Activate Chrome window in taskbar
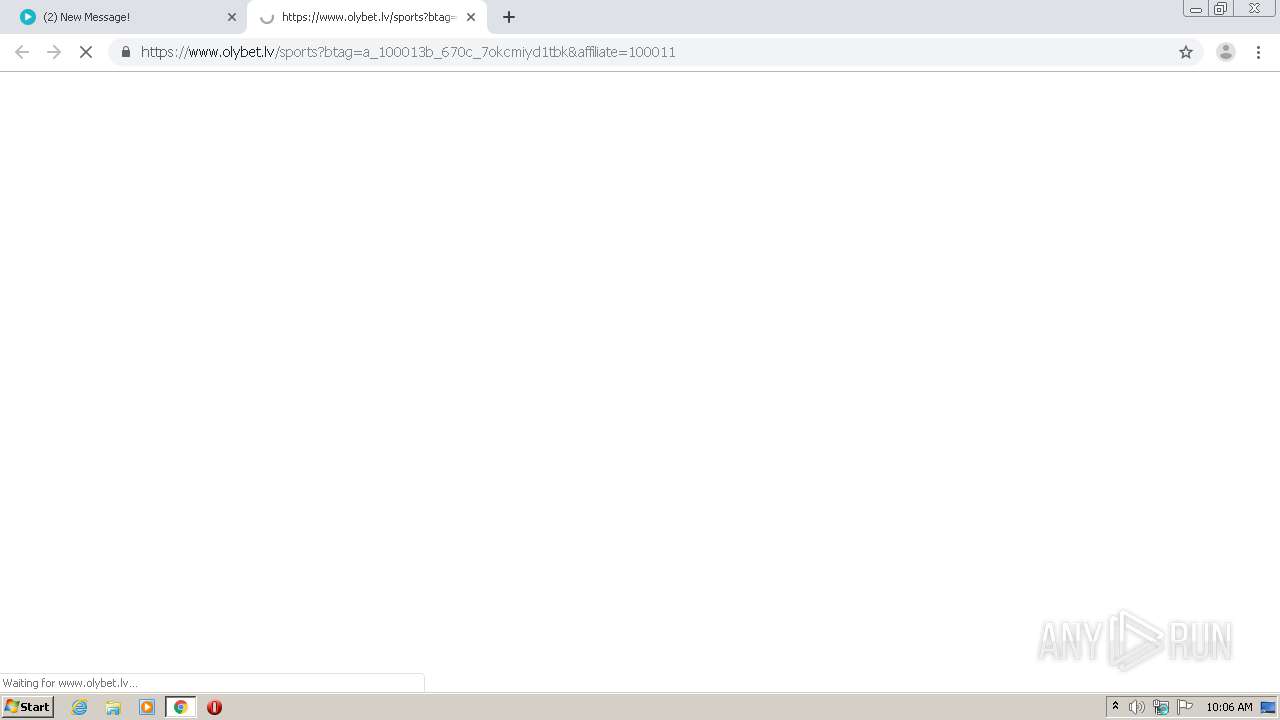Screen dimensions: 1280x720 (181, 707)
